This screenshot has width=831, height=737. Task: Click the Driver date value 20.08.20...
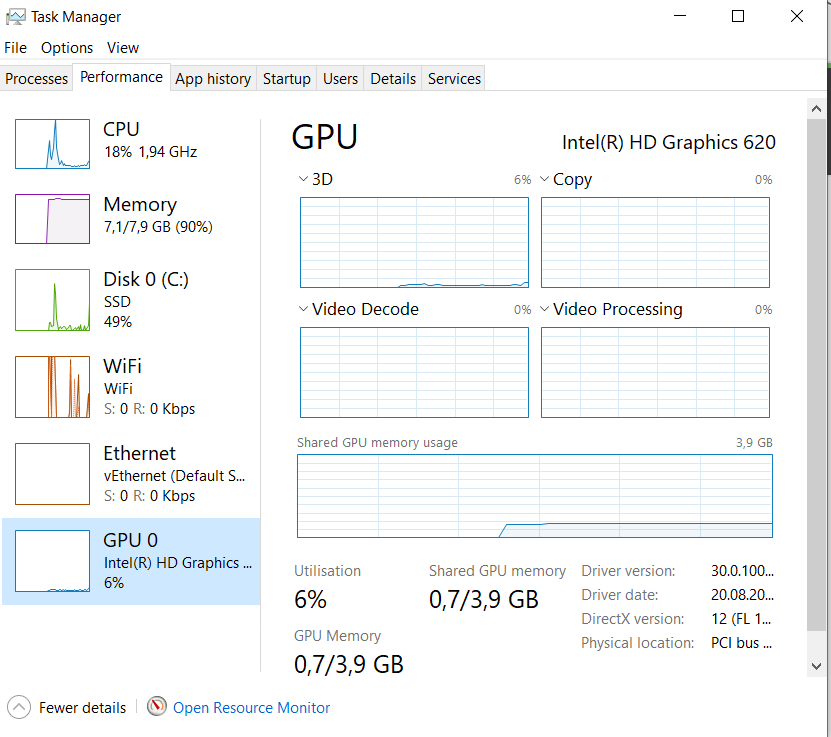pos(742,594)
